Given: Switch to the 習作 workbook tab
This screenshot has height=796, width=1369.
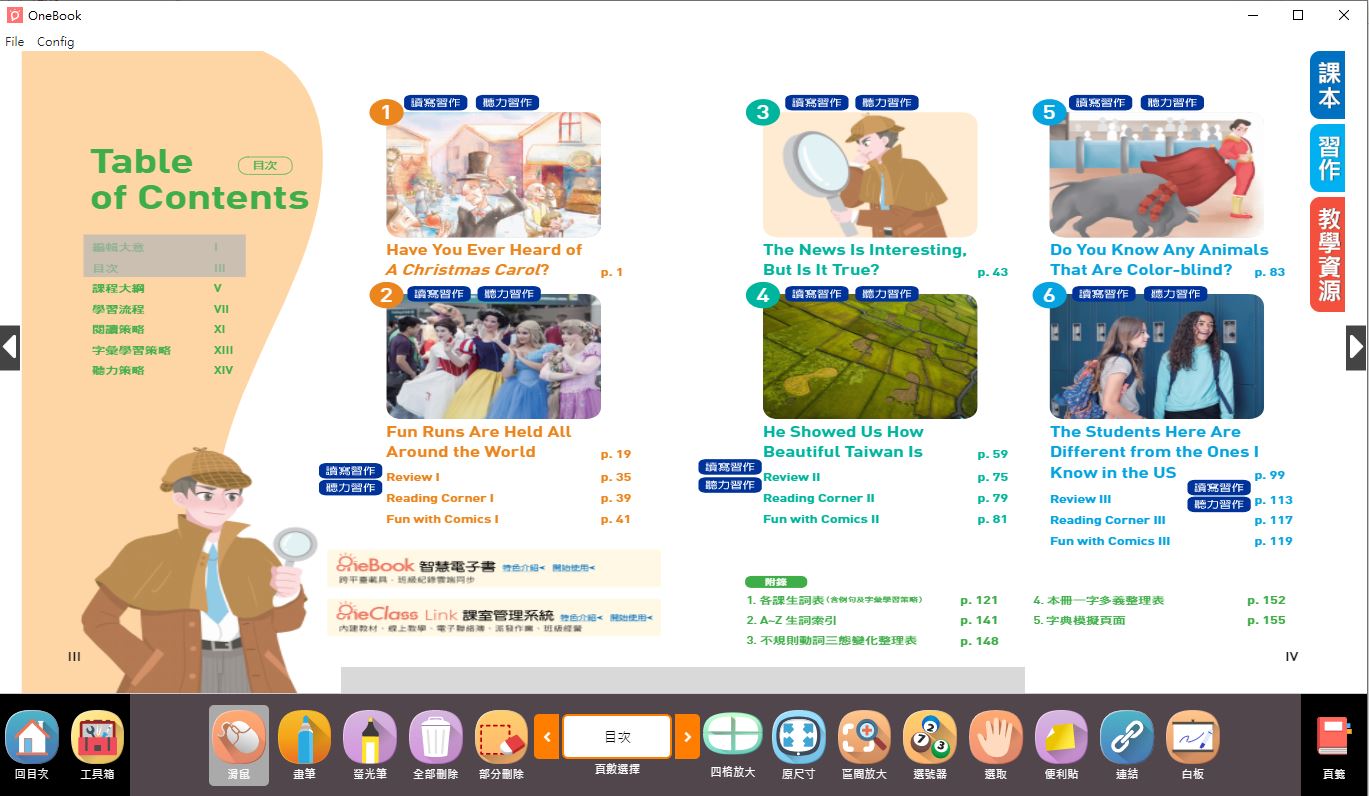Looking at the screenshot, I should point(1328,158).
